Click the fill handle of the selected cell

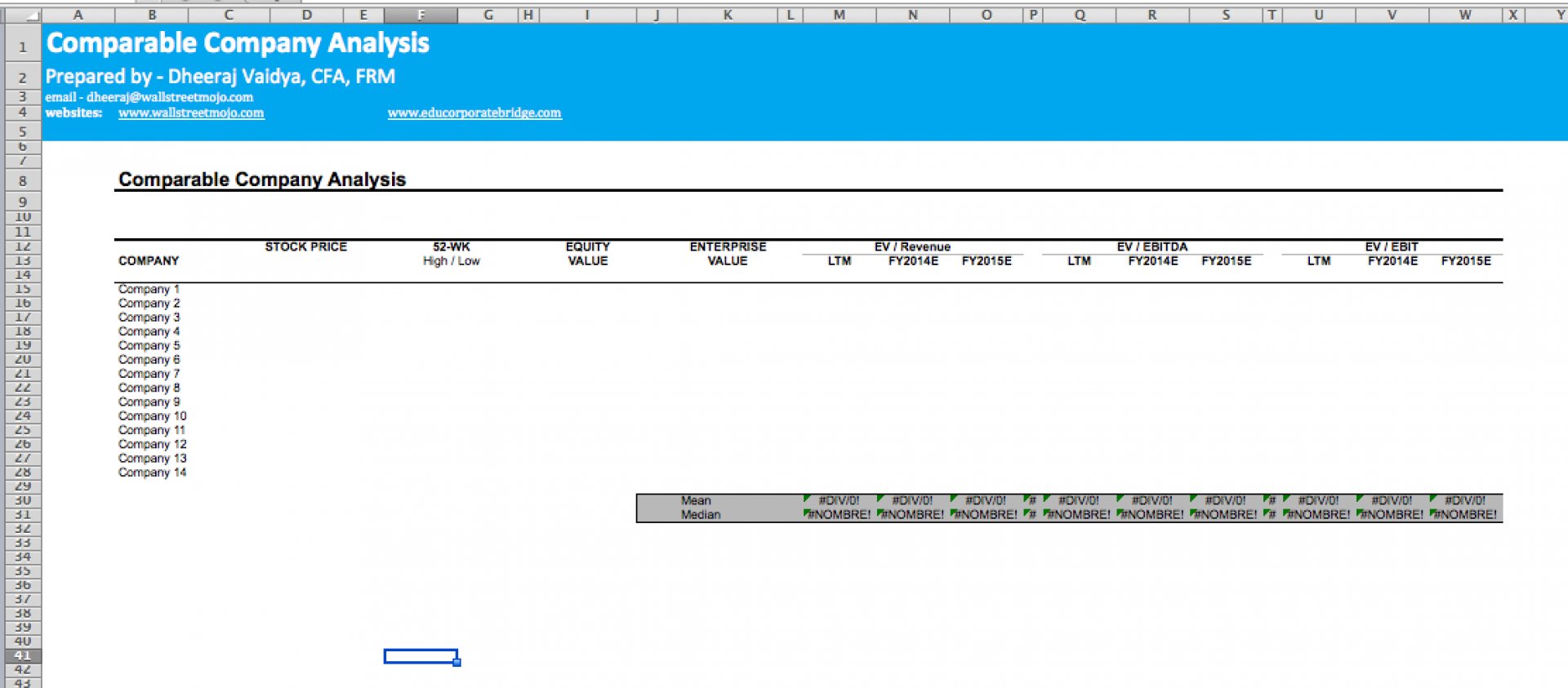click(x=457, y=663)
